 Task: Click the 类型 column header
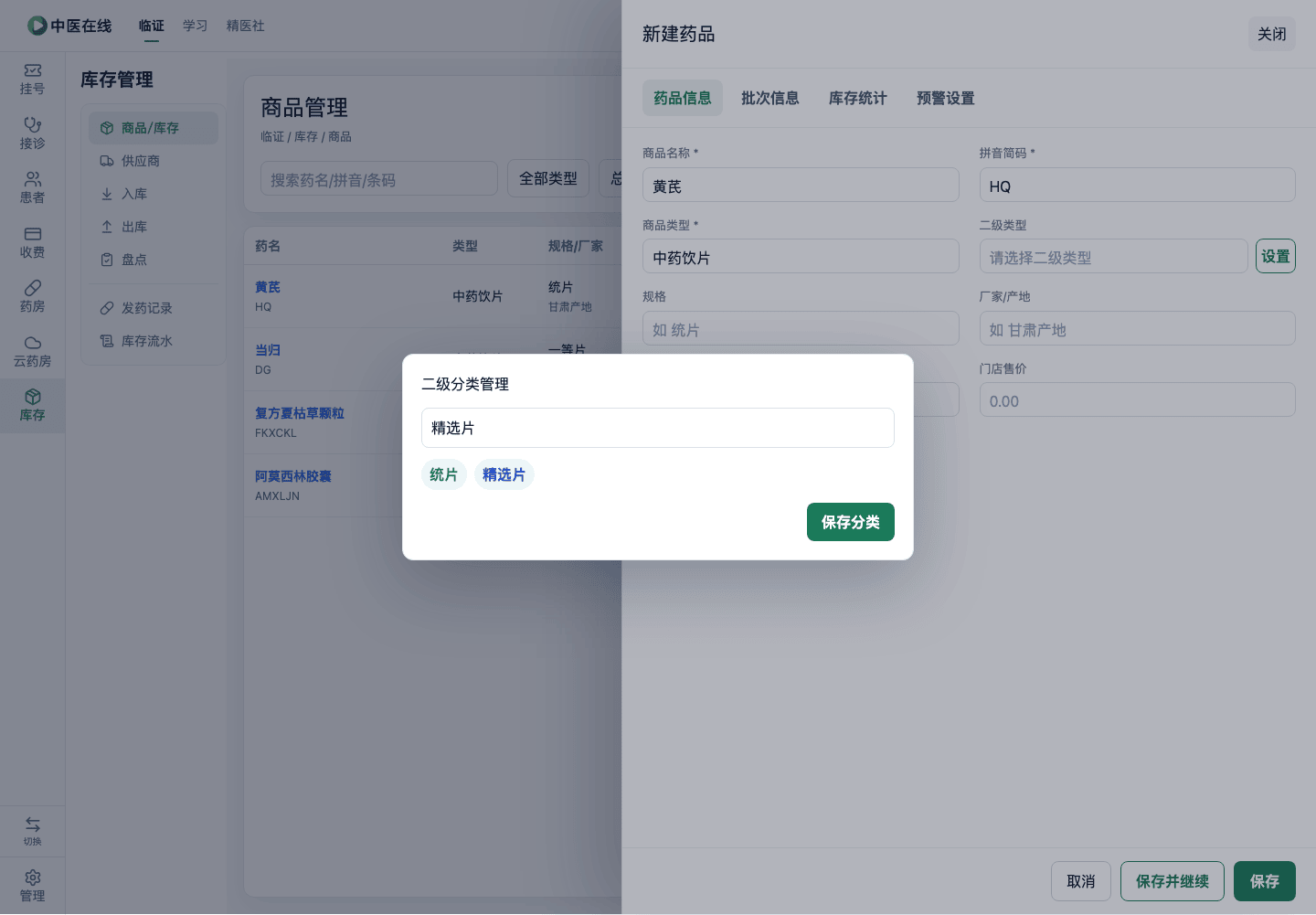point(465,246)
